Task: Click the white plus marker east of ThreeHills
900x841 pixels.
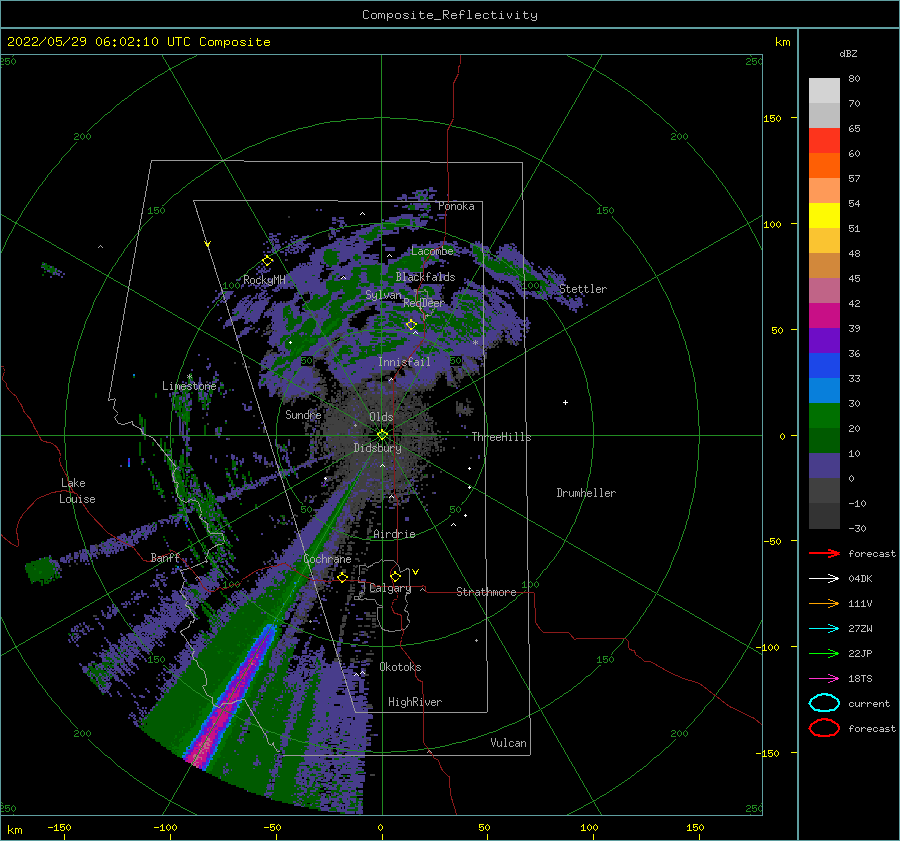Action: (565, 402)
